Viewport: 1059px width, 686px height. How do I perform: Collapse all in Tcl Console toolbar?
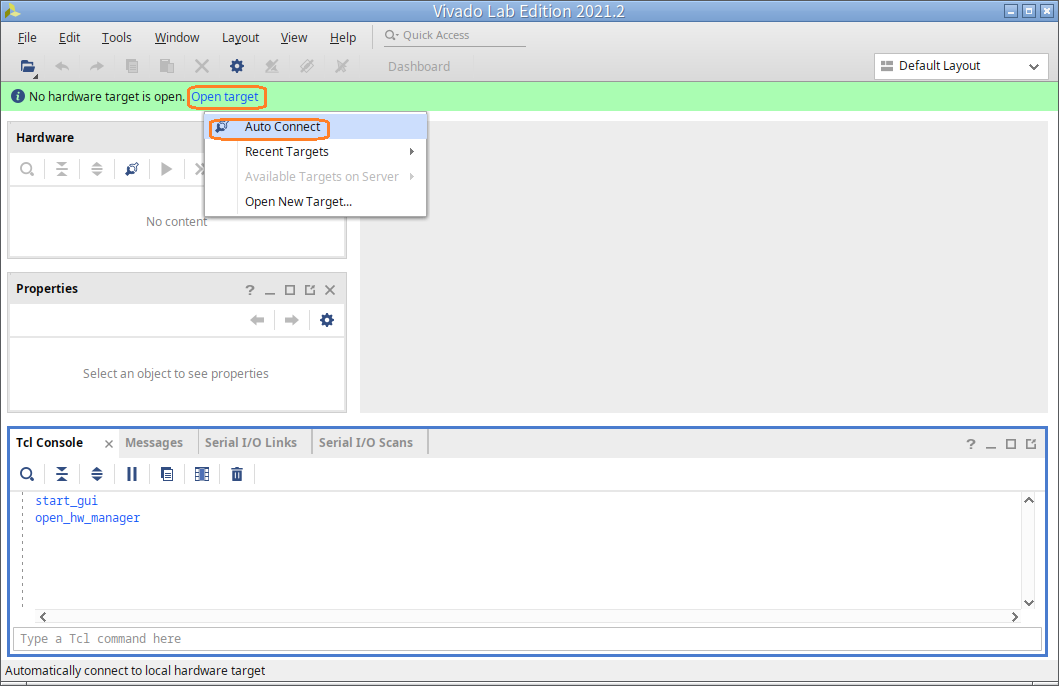[x=62, y=474]
